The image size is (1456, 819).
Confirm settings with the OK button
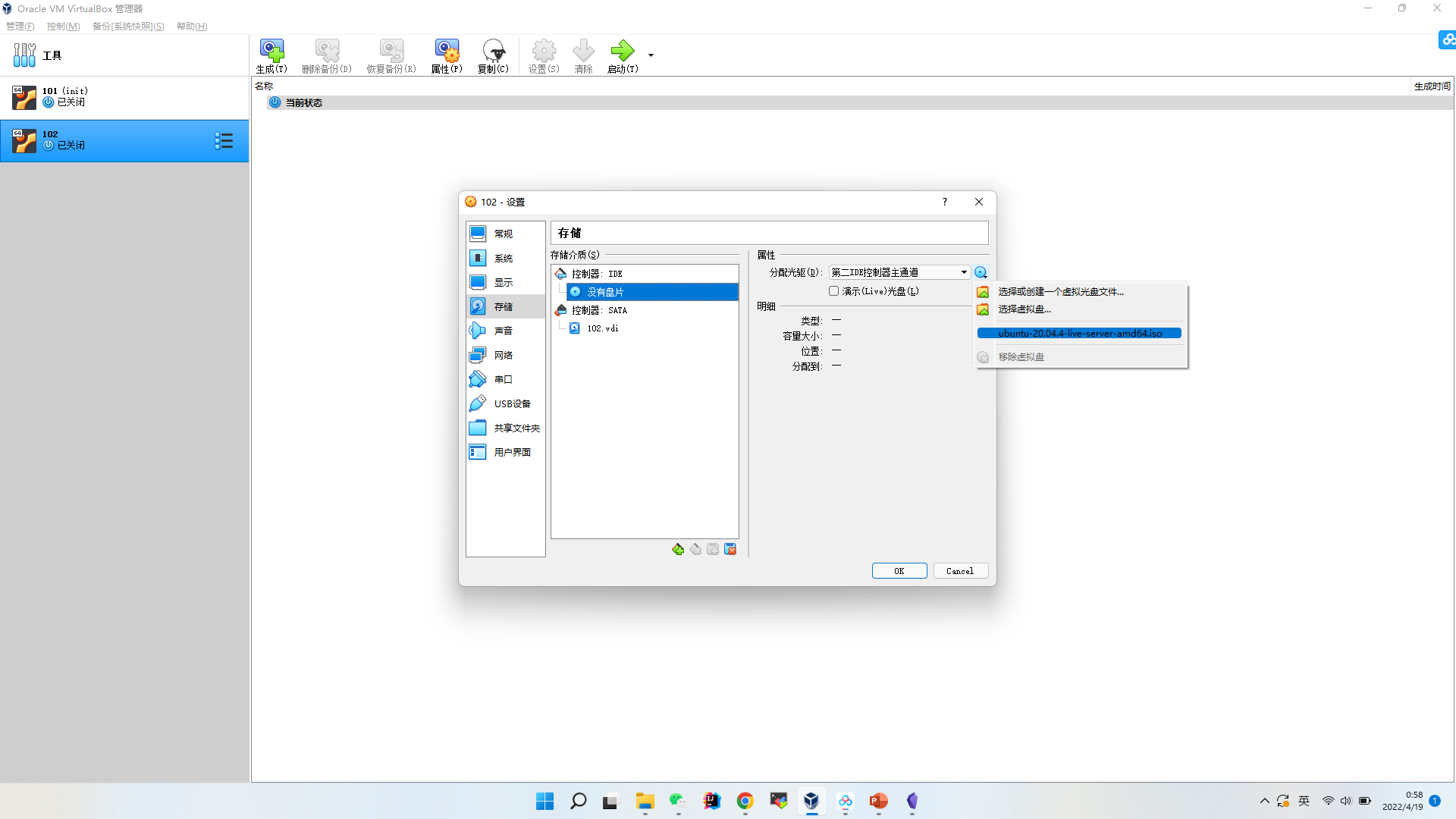(899, 571)
